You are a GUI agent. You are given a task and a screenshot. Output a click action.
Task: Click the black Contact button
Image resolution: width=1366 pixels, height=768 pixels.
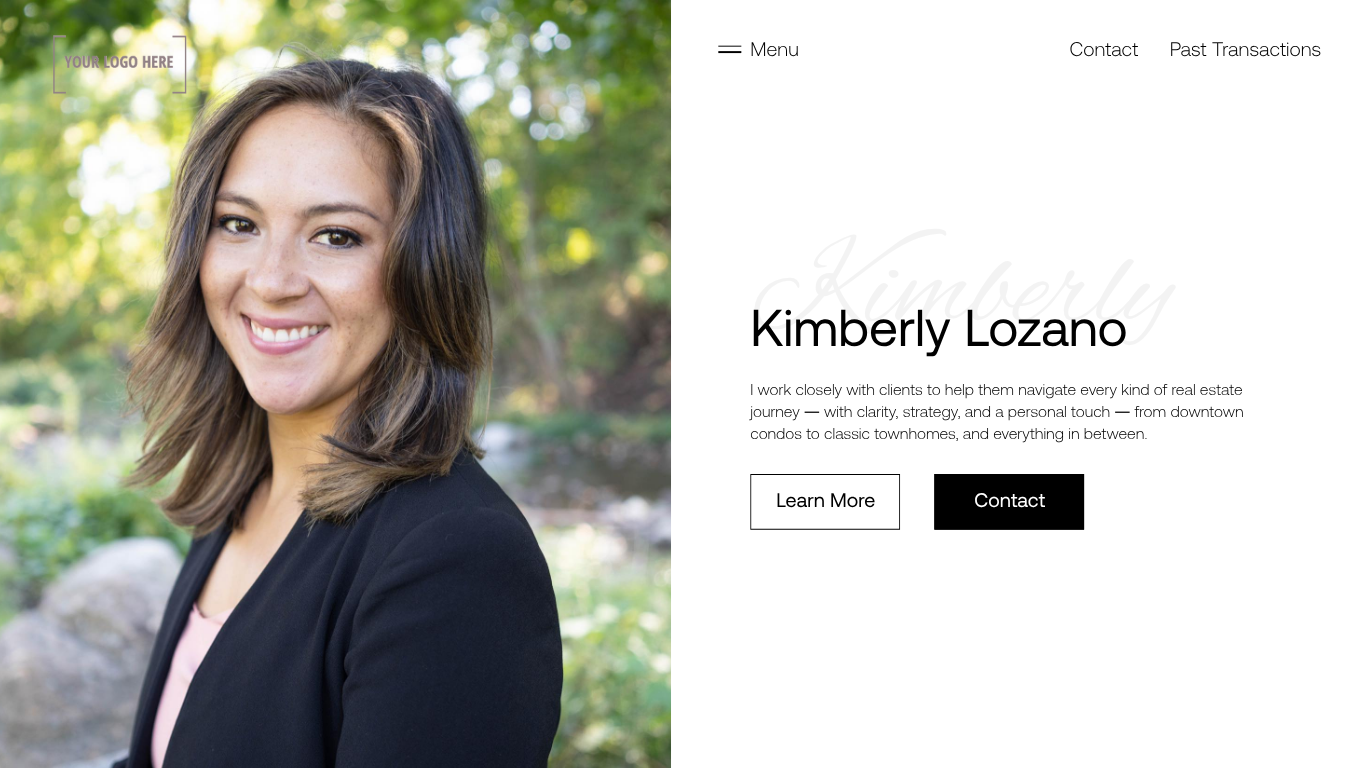click(1009, 502)
